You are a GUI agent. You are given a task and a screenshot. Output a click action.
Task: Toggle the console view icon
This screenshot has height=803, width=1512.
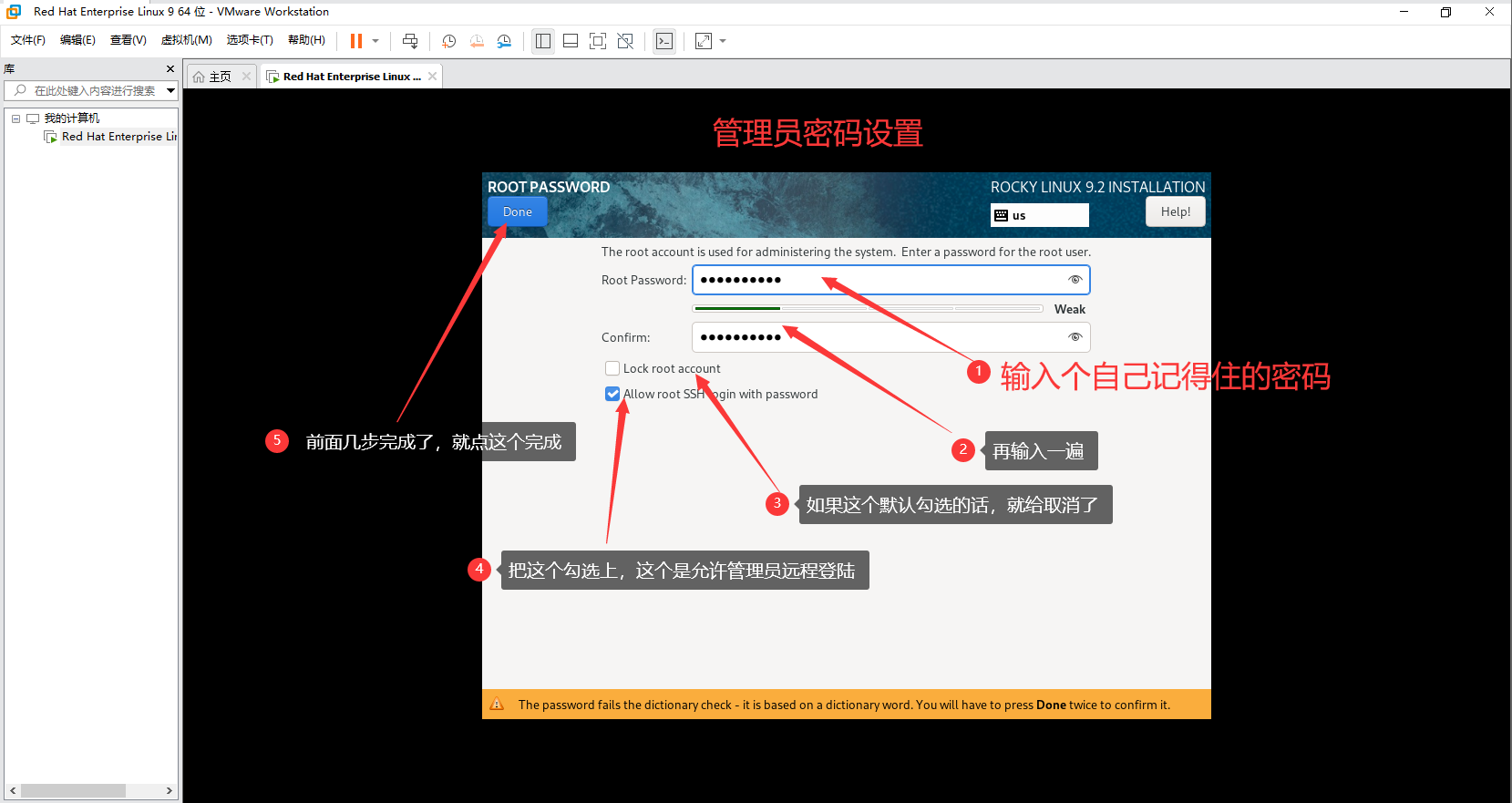point(664,41)
